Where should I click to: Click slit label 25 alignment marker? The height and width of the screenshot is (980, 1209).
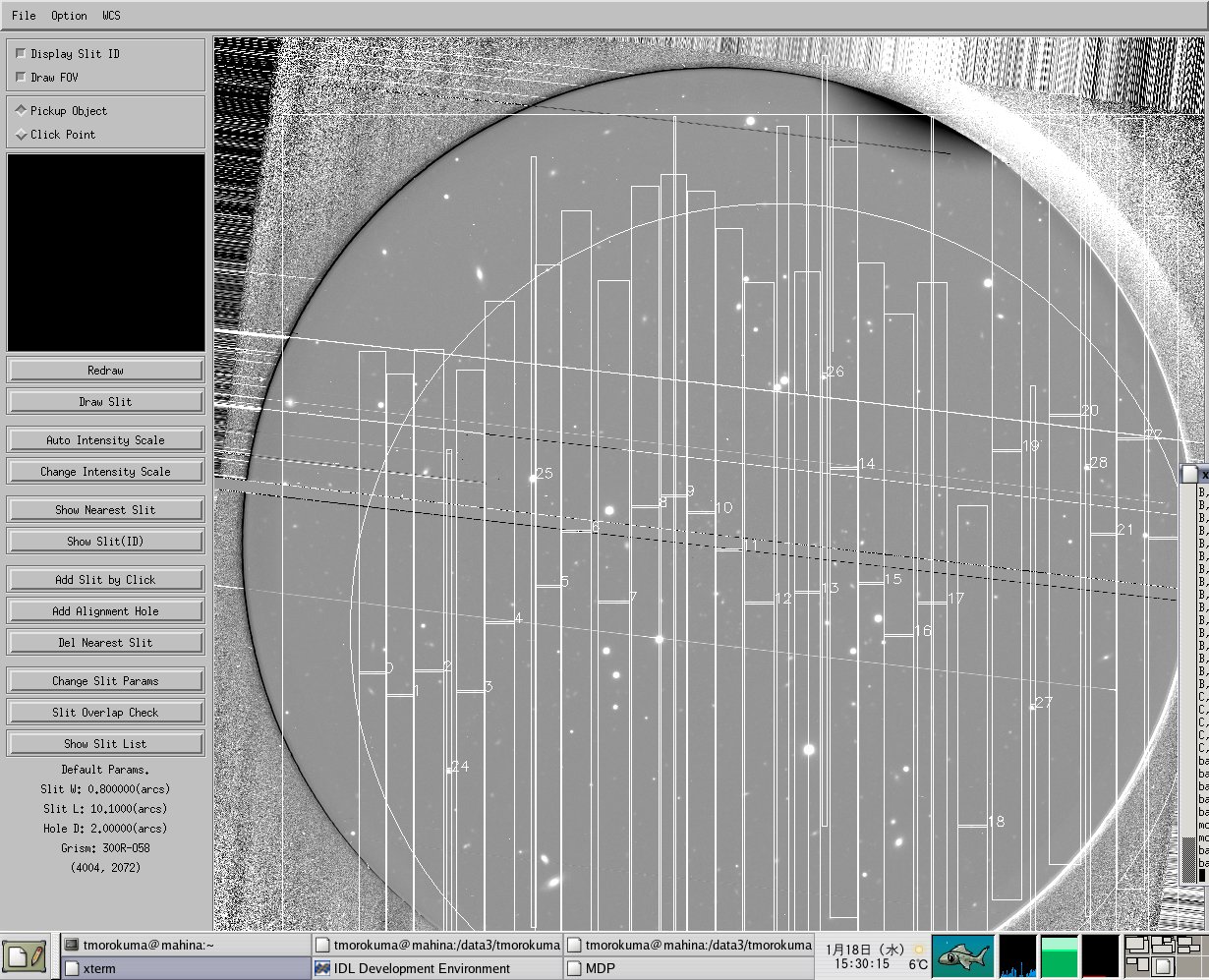point(545,473)
